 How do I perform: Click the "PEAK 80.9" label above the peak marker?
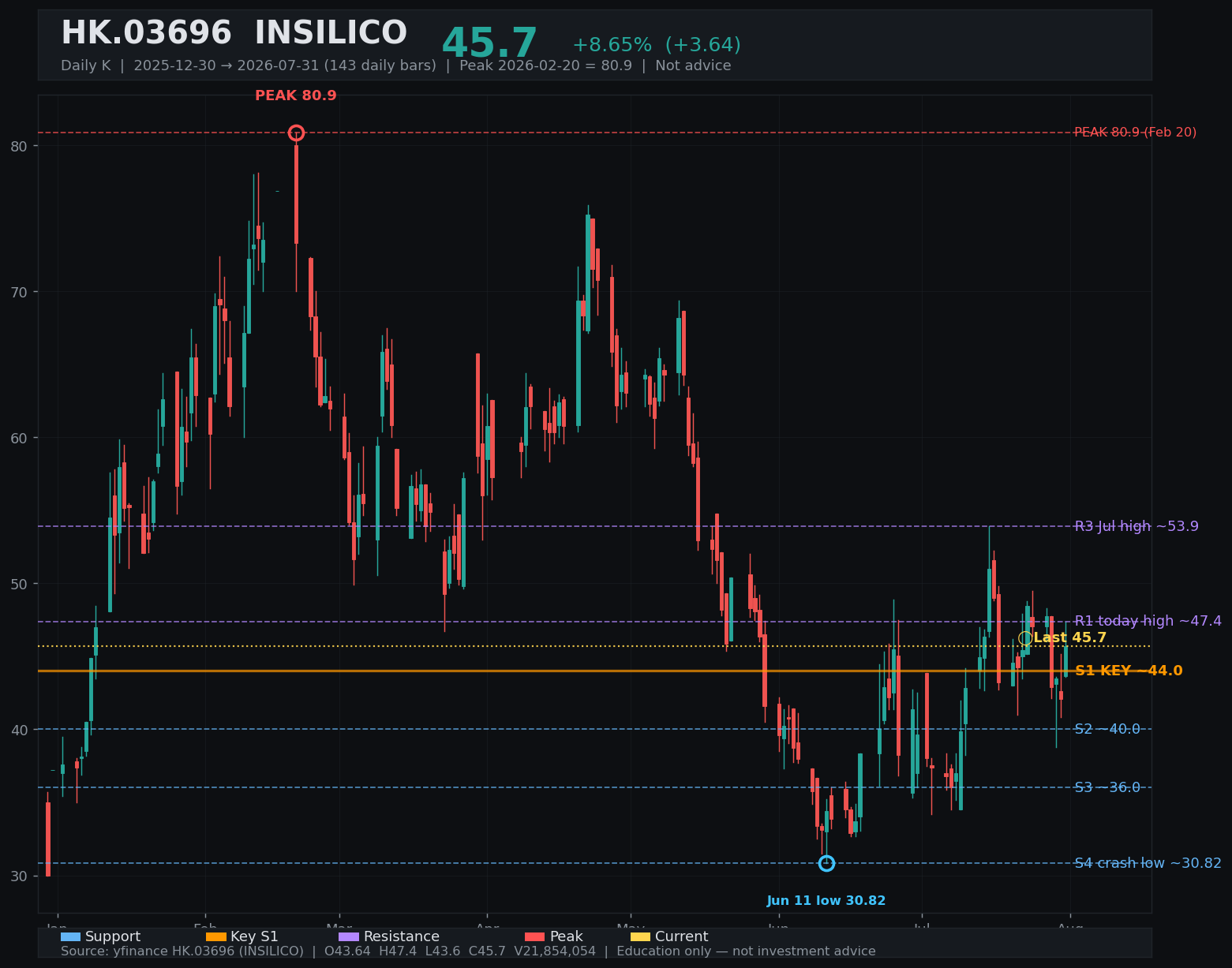tap(296, 95)
